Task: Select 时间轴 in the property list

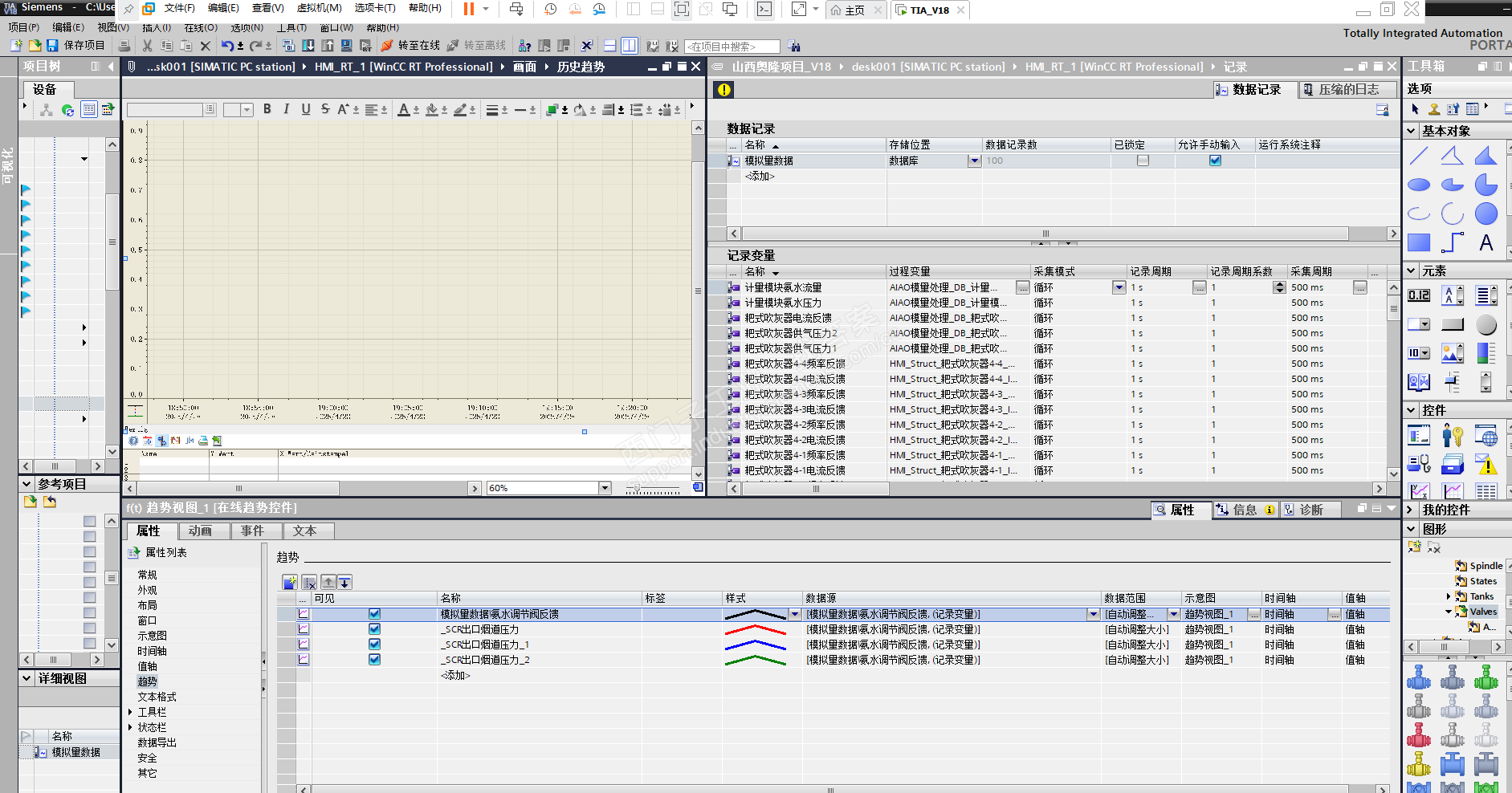Action: (x=152, y=651)
